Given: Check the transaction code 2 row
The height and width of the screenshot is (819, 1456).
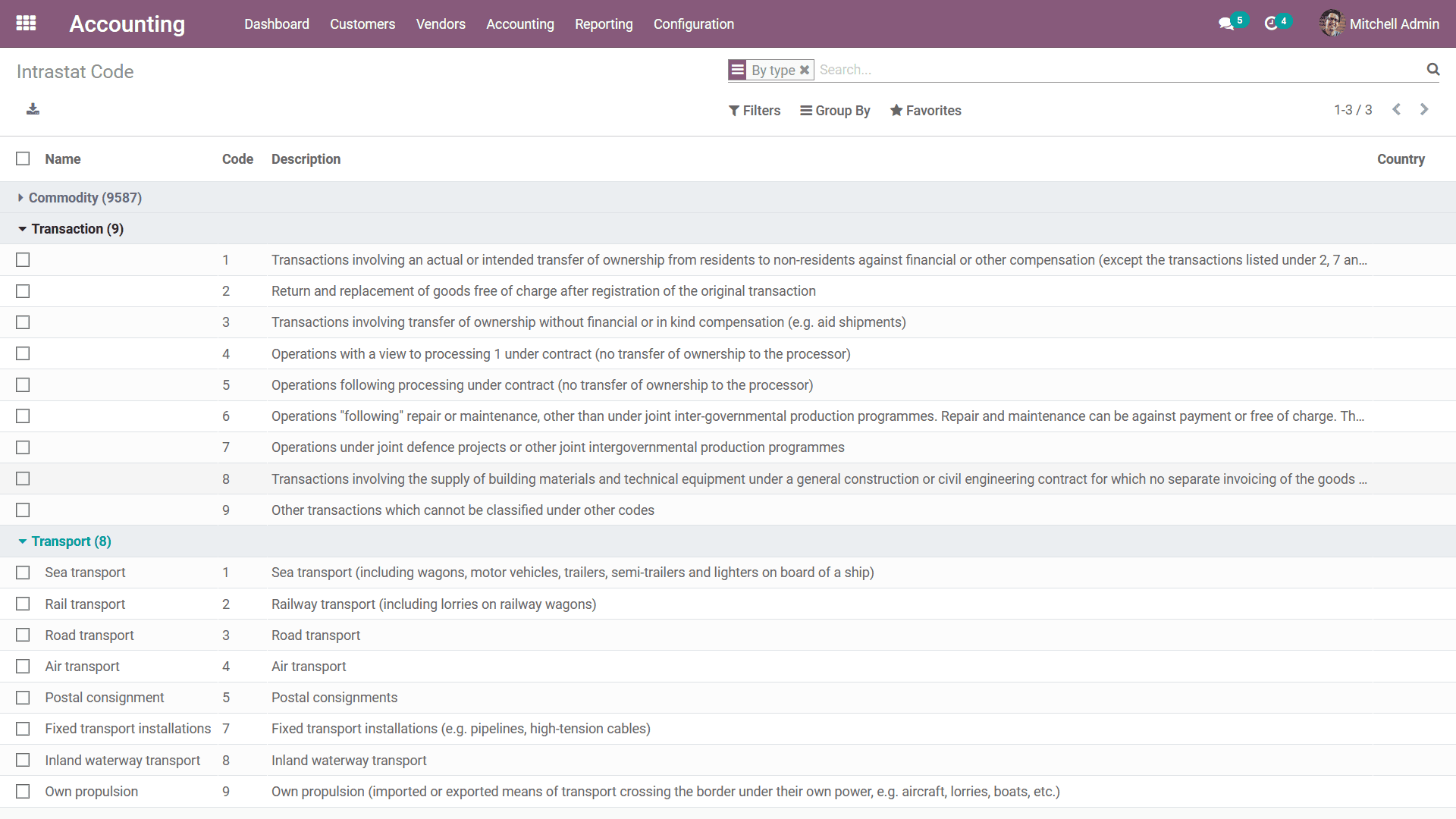Looking at the screenshot, I should click(x=23, y=291).
